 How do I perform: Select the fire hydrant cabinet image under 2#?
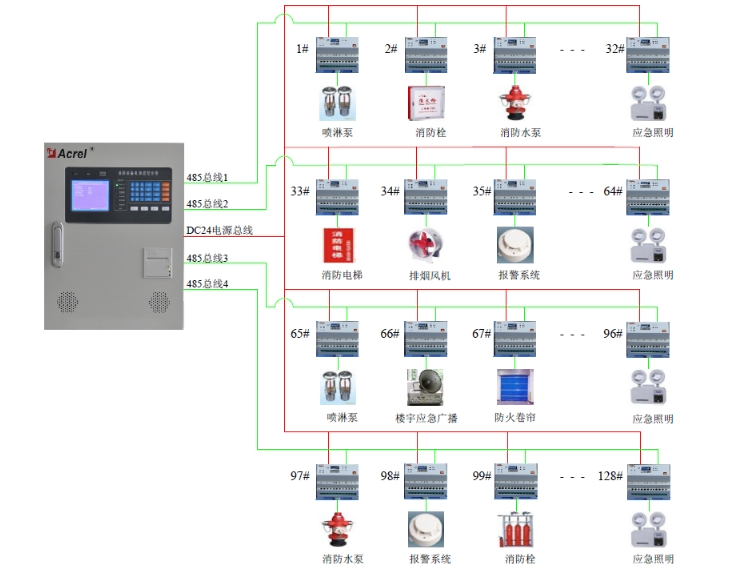pos(426,104)
